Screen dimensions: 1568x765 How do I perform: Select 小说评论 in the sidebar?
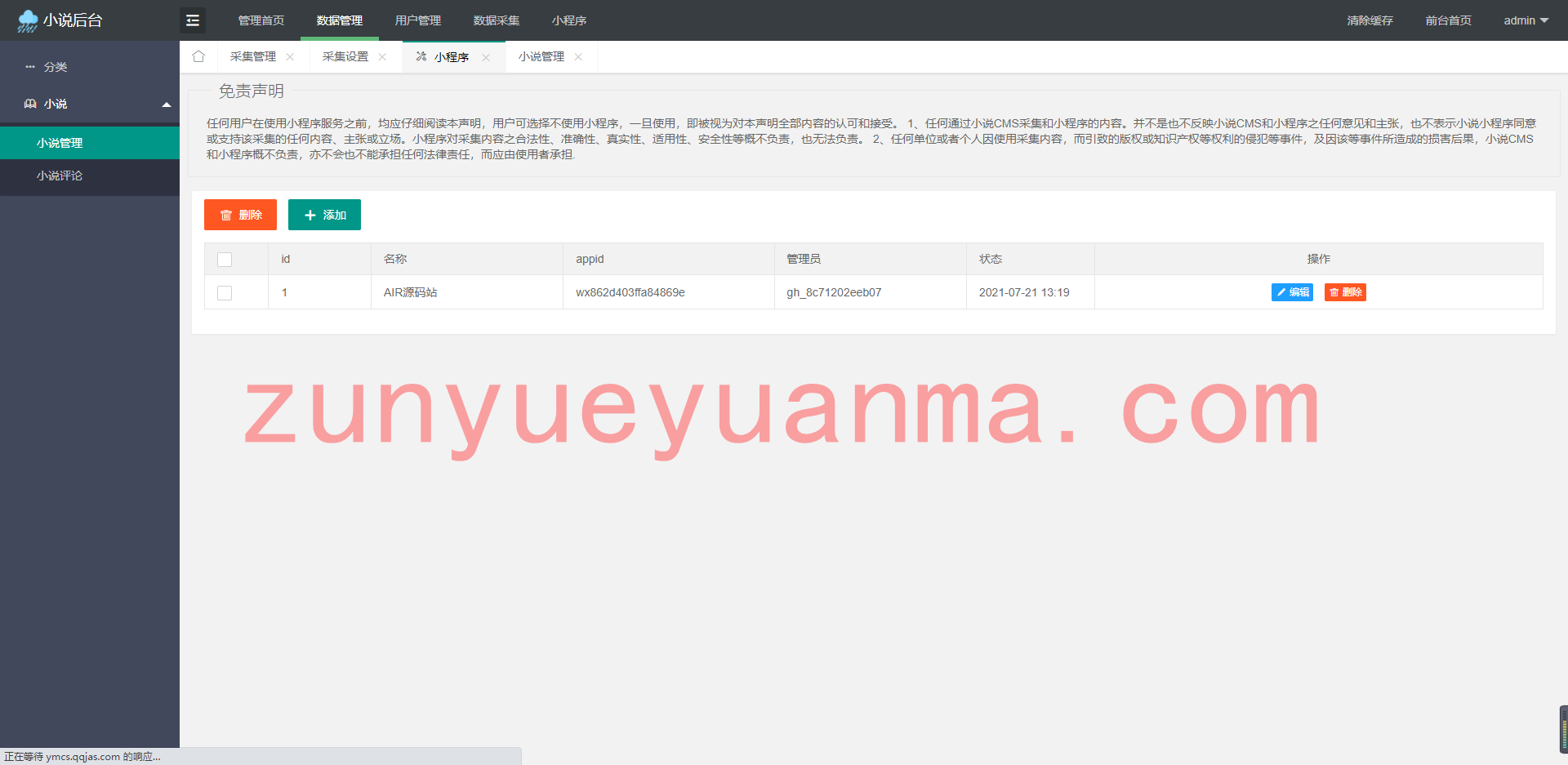90,176
